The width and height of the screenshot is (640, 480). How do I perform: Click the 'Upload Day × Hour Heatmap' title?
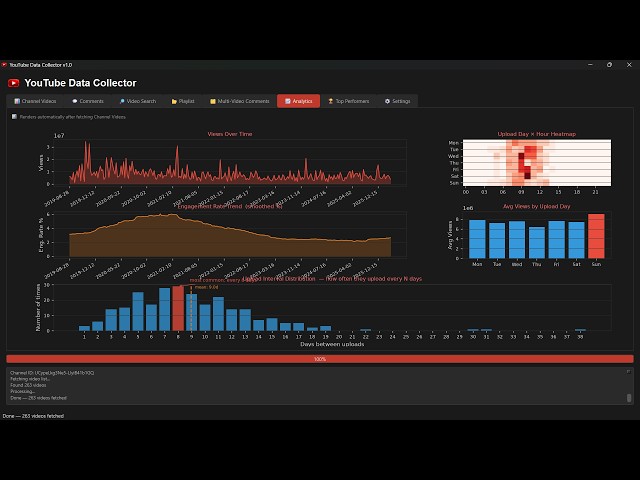coord(537,134)
